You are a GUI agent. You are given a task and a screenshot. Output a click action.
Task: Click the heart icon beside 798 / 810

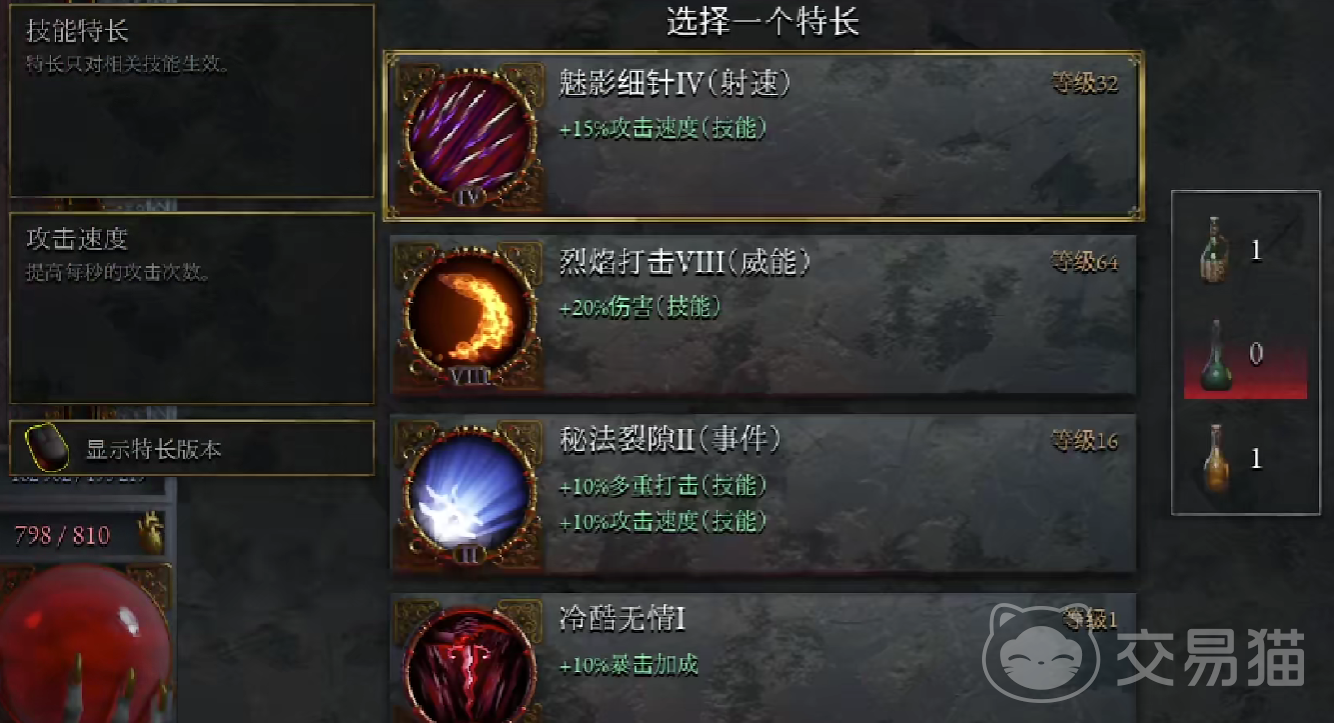(x=149, y=533)
